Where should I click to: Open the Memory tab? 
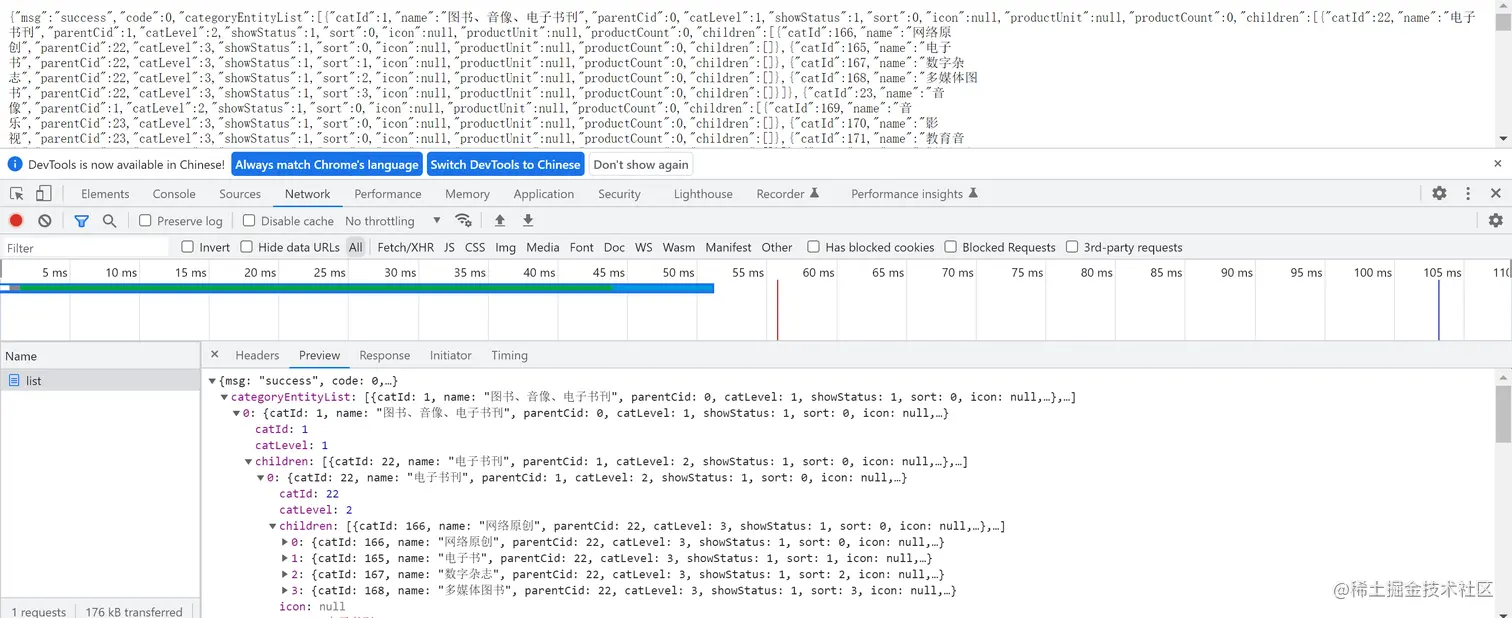467,194
